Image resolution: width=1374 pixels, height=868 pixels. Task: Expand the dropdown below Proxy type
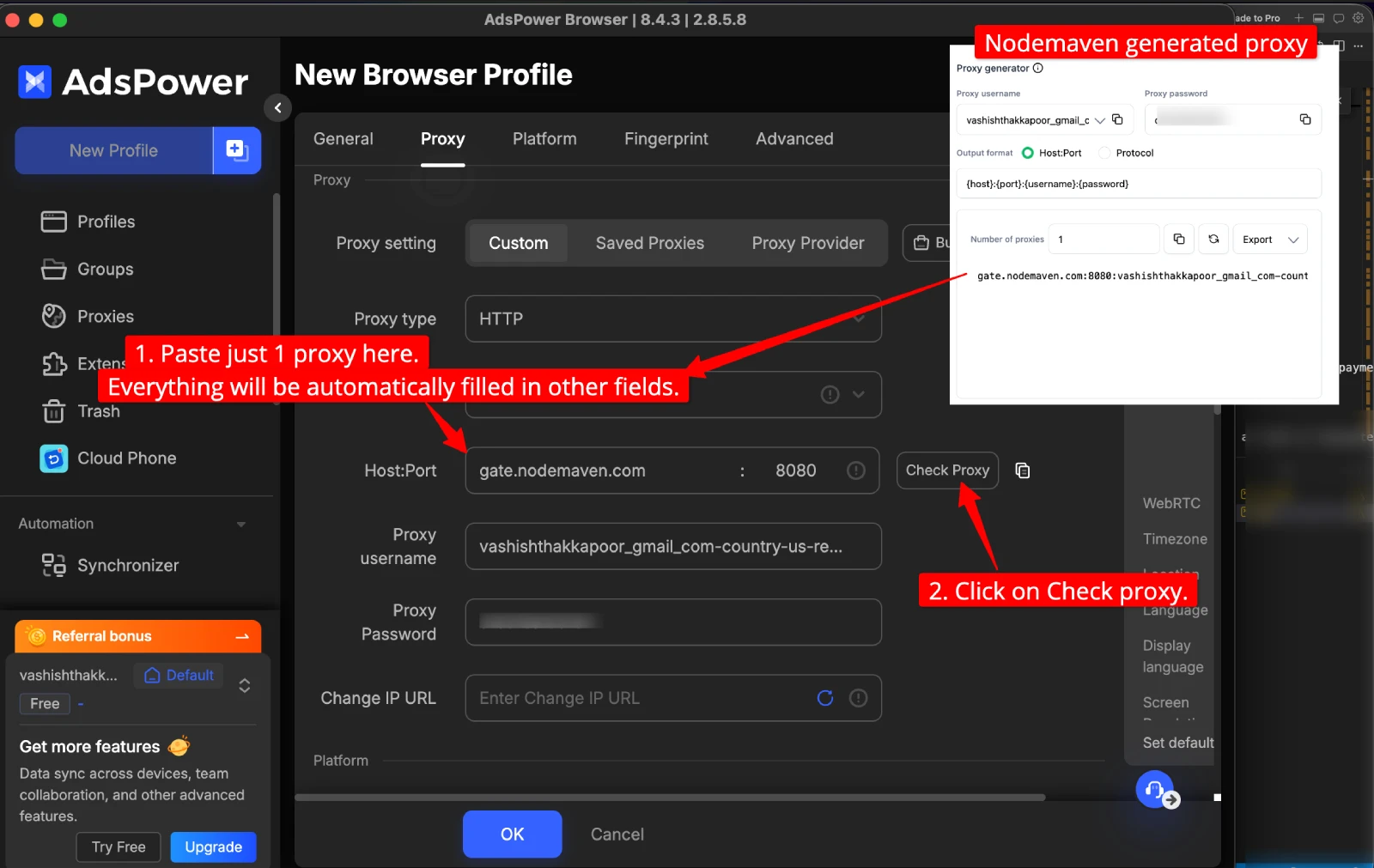click(859, 394)
